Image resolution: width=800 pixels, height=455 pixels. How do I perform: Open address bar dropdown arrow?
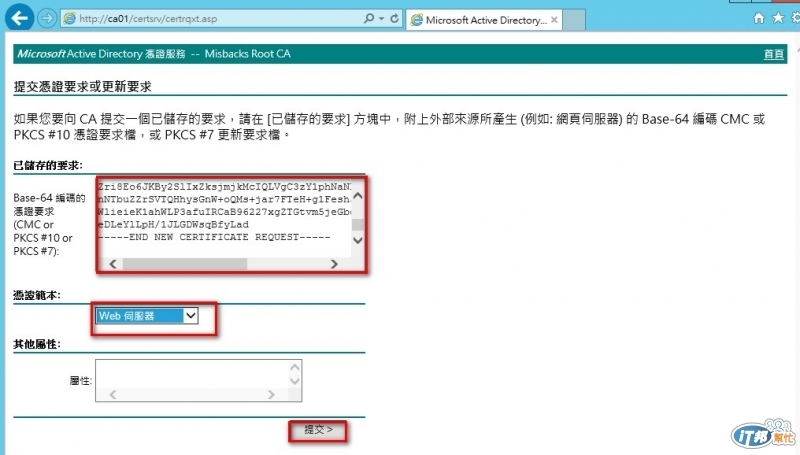tap(381, 19)
